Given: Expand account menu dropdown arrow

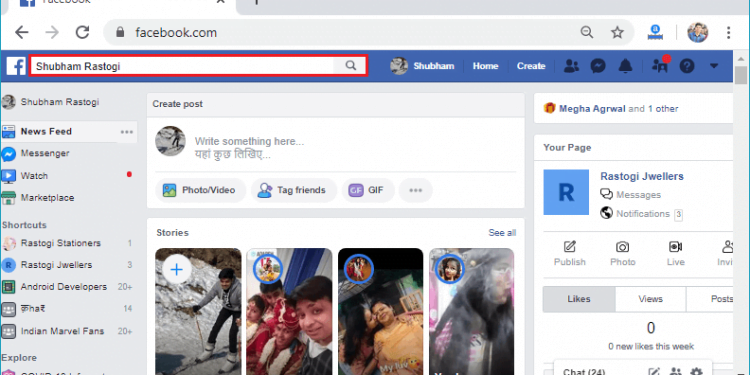Looking at the screenshot, I should pos(714,66).
